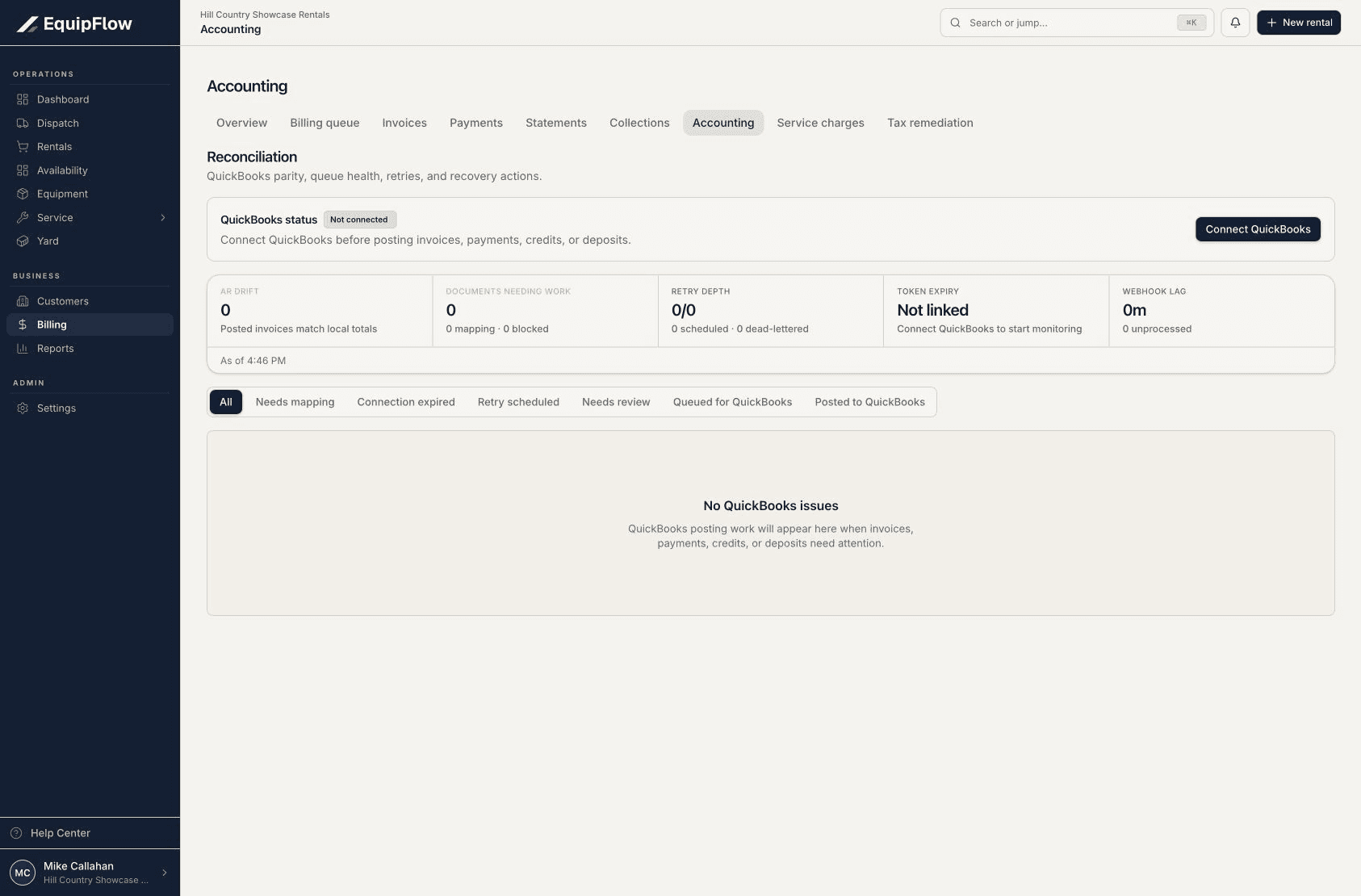Screen dimensions: 1361x896
Task: Go to Yard in the sidebar
Action: [90, 241]
